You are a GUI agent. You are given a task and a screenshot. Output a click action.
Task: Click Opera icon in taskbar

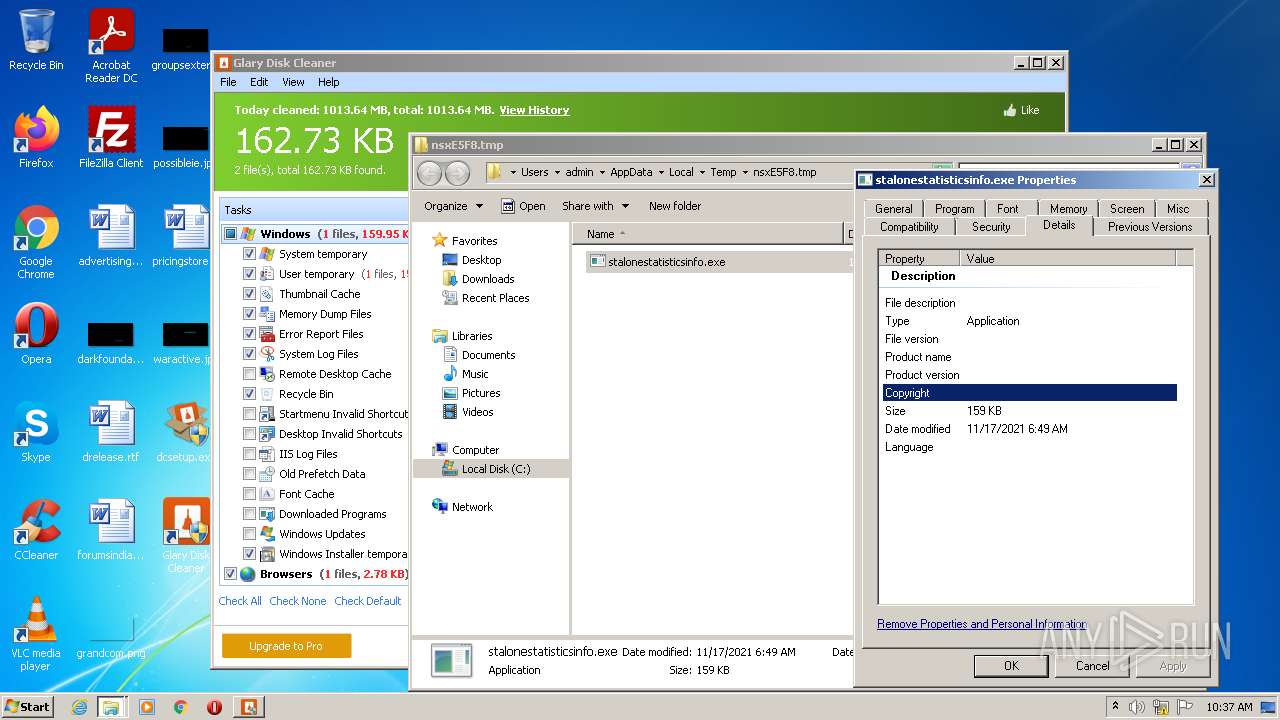point(214,707)
